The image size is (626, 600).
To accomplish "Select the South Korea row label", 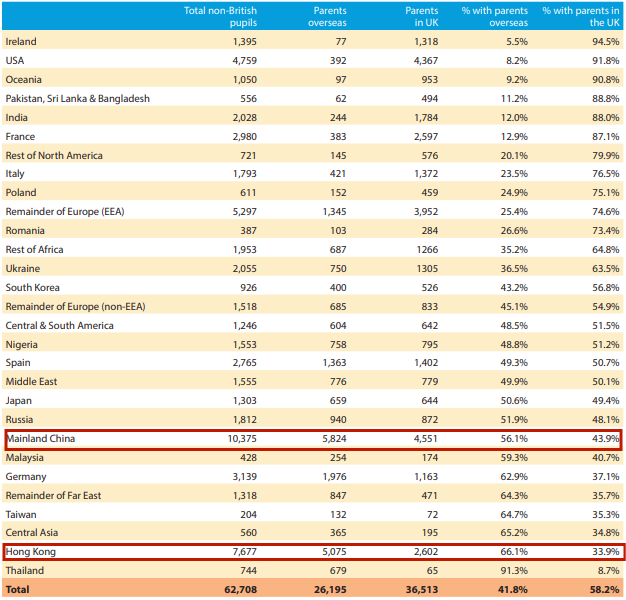I will click(32, 287).
